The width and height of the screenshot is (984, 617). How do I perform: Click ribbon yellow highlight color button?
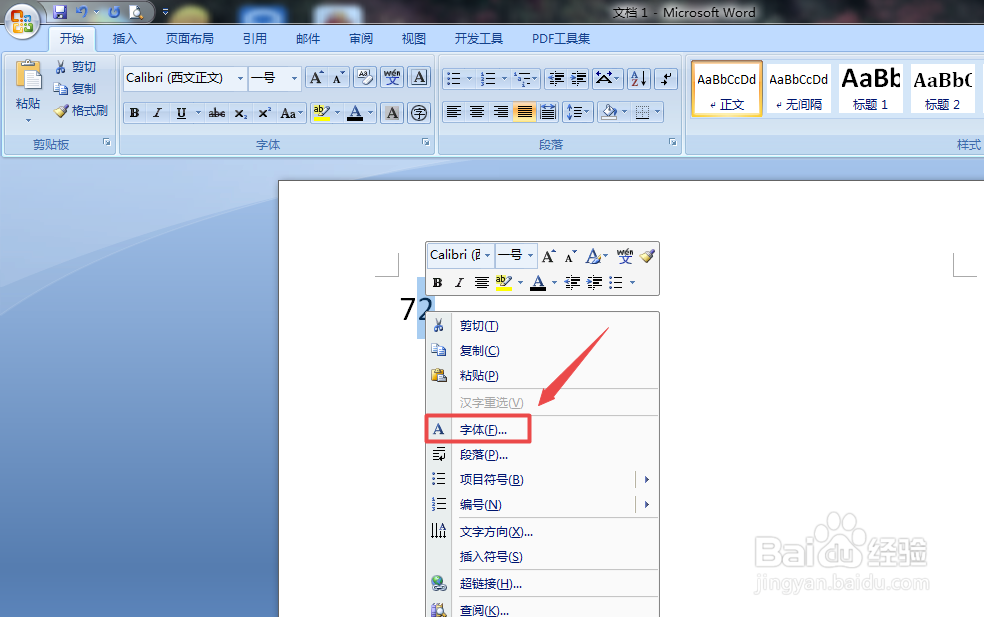point(321,113)
